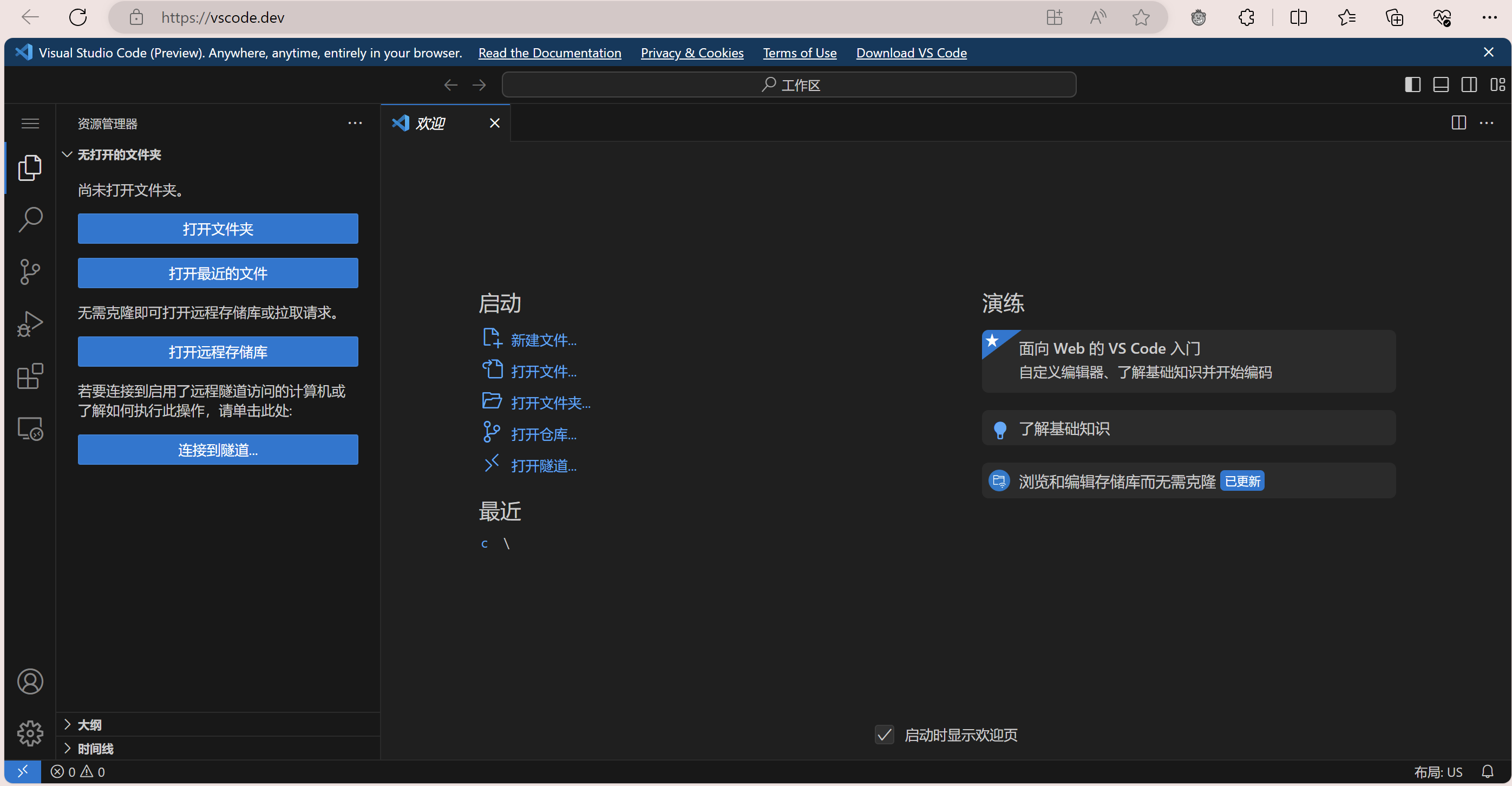Click the 连接到隧道... button

[218, 450]
